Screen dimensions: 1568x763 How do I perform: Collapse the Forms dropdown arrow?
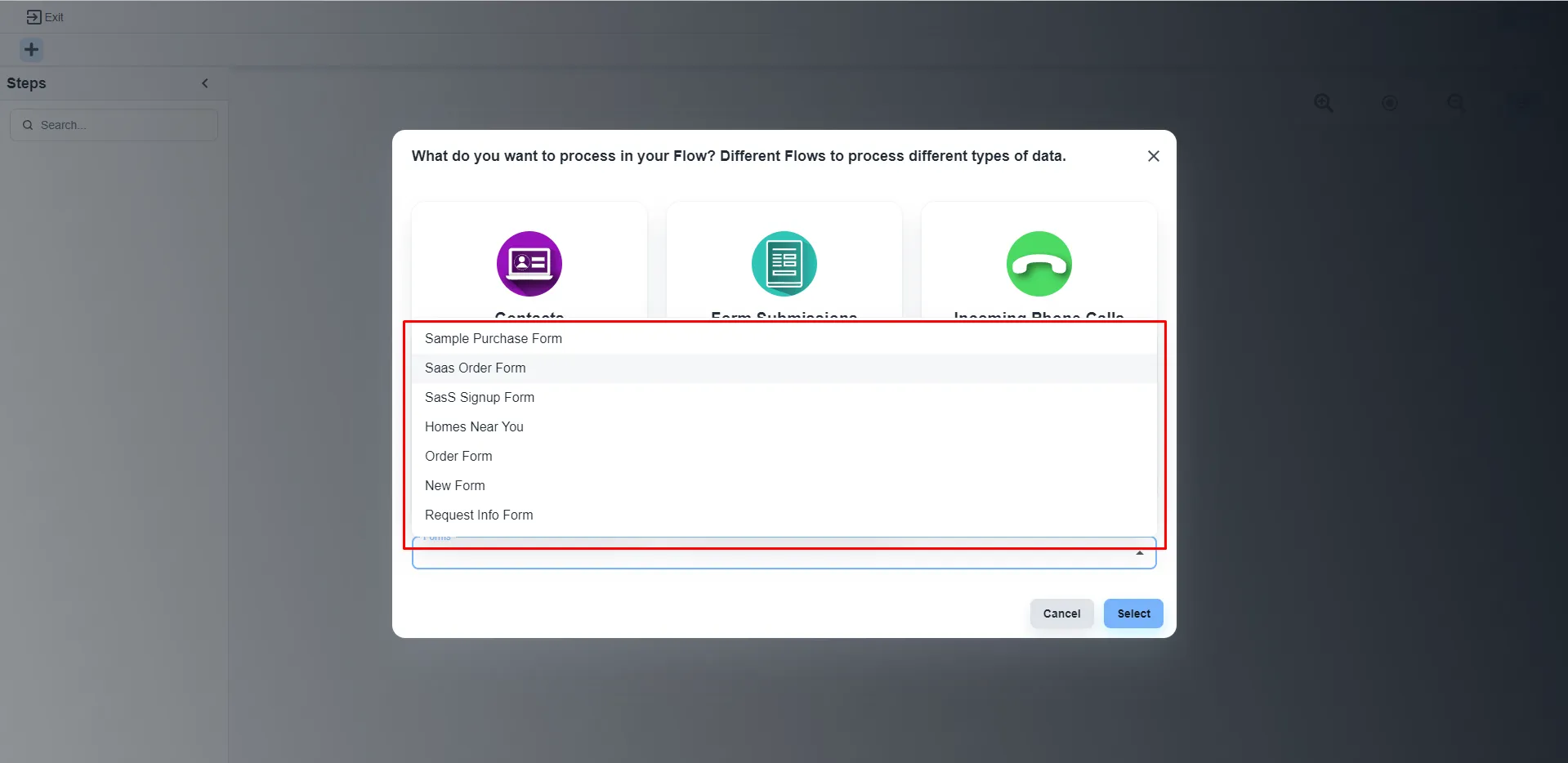point(1140,554)
